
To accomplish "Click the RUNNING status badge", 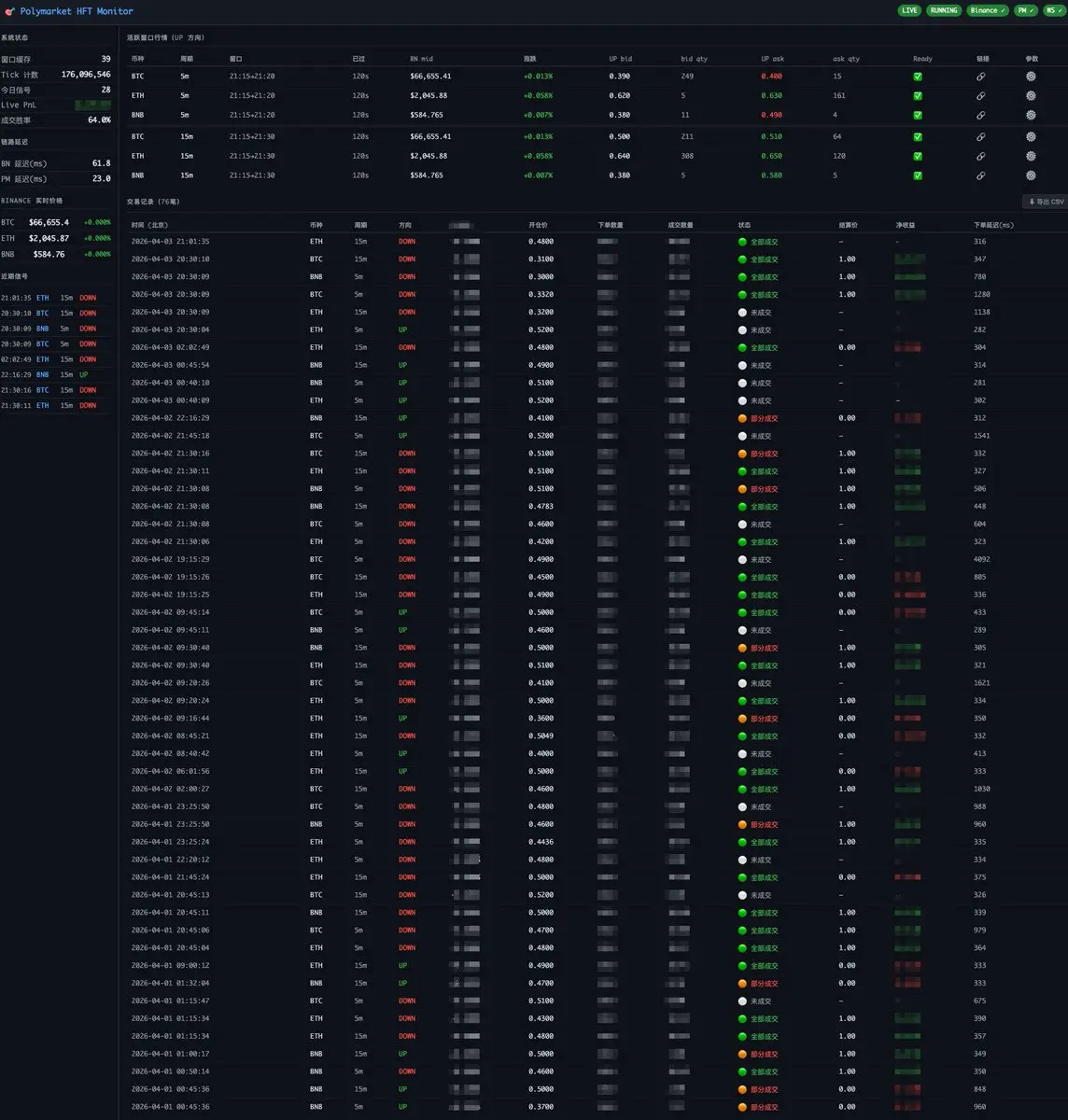I will click(944, 10).
